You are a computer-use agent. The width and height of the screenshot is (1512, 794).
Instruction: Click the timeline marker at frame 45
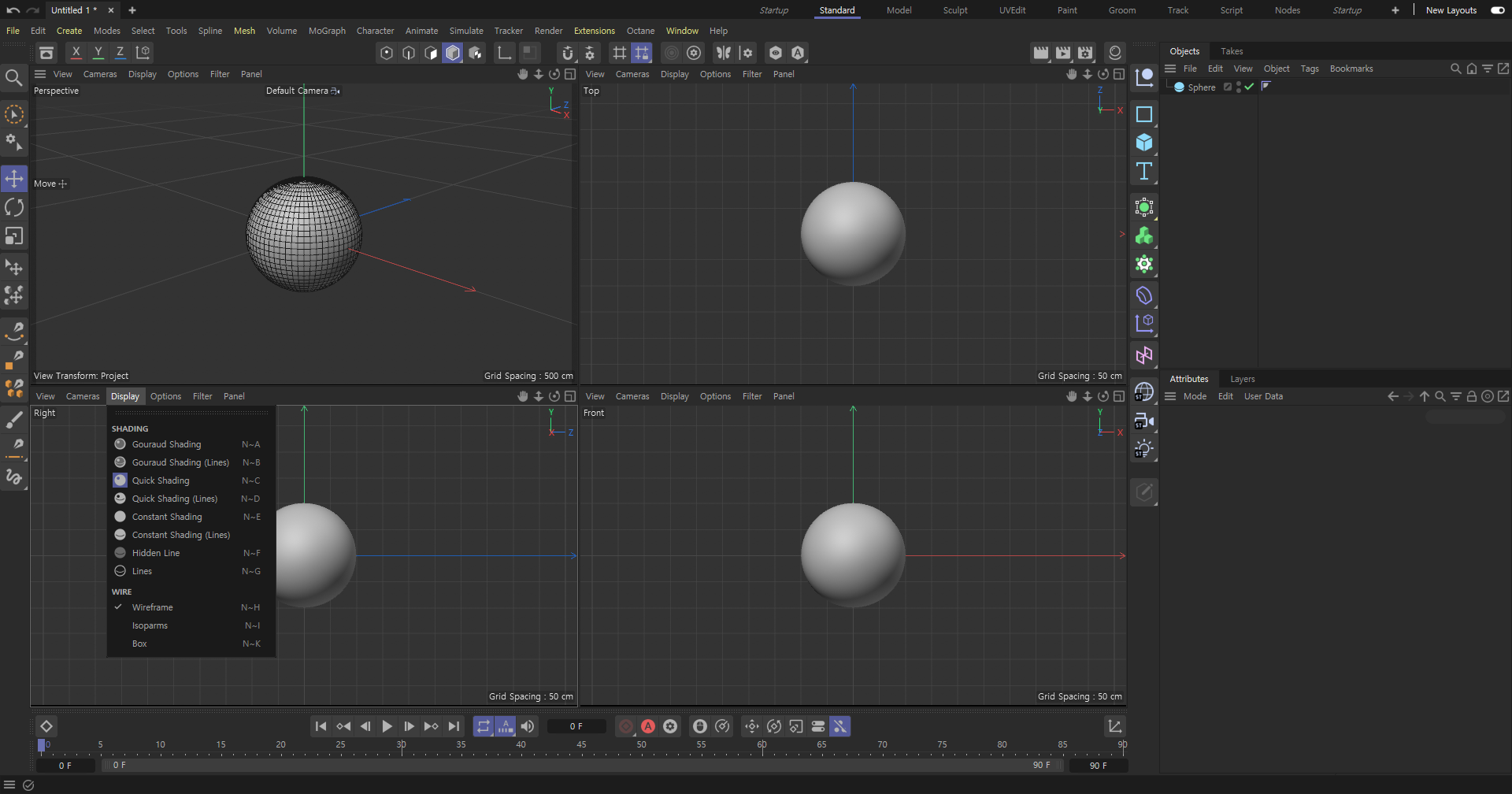coord(581,744)
